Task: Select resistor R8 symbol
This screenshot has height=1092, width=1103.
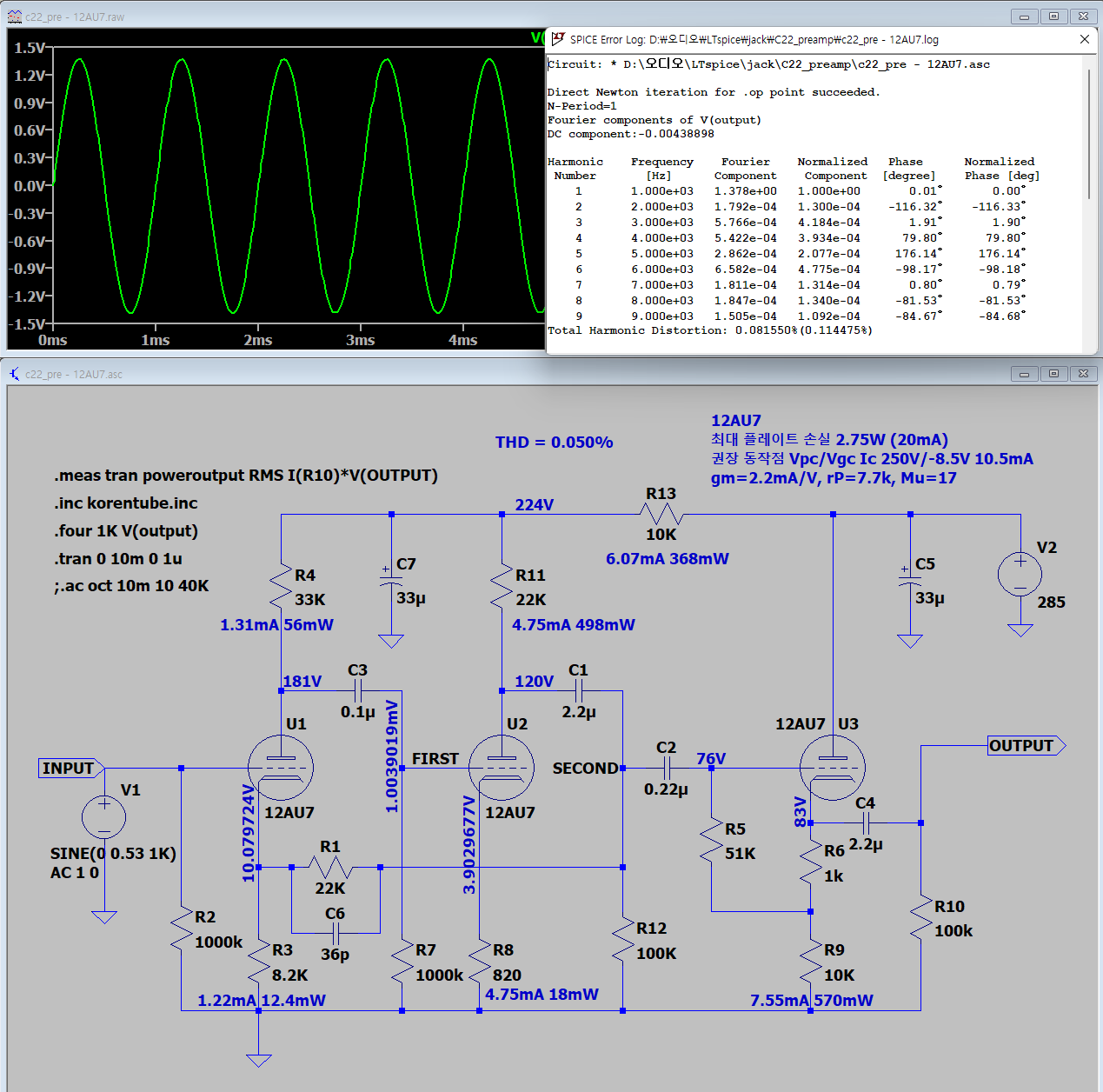Action: pos(480,962)
